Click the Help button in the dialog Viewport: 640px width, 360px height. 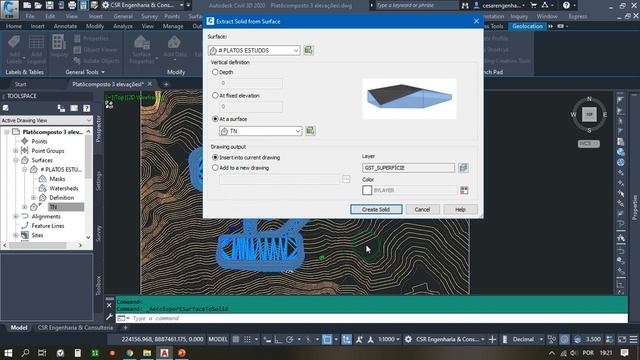pyautogui.click(x=460, y=209)
